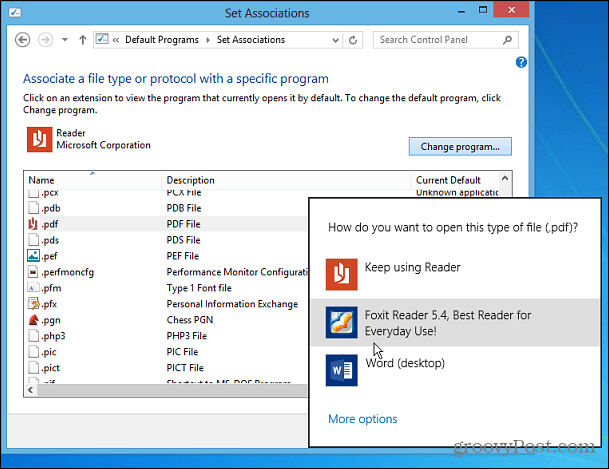
Task: Select the .pic extension name
Action: (x=49, y=352)
